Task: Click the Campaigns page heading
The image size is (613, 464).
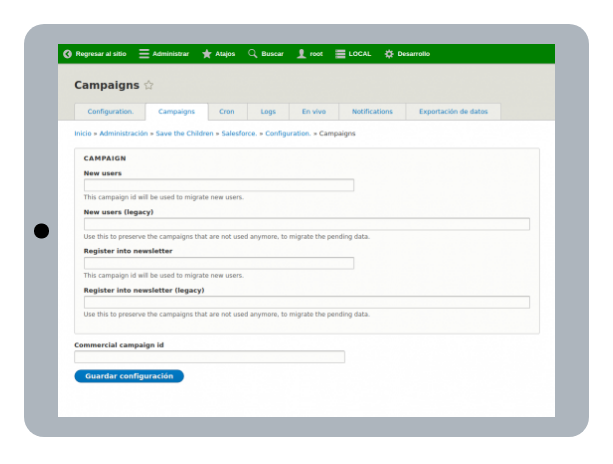Action: coord(107,85)
